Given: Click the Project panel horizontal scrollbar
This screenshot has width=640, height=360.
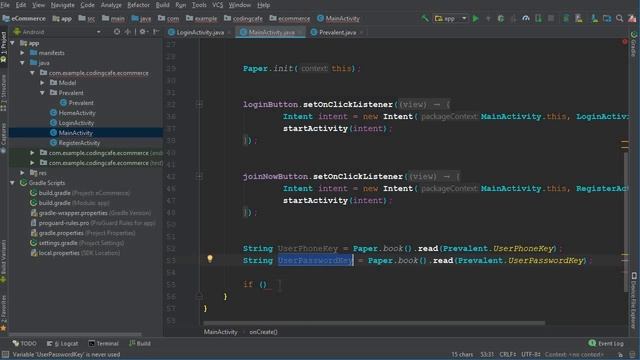Looking at the screenshot, I should (76, 334).
